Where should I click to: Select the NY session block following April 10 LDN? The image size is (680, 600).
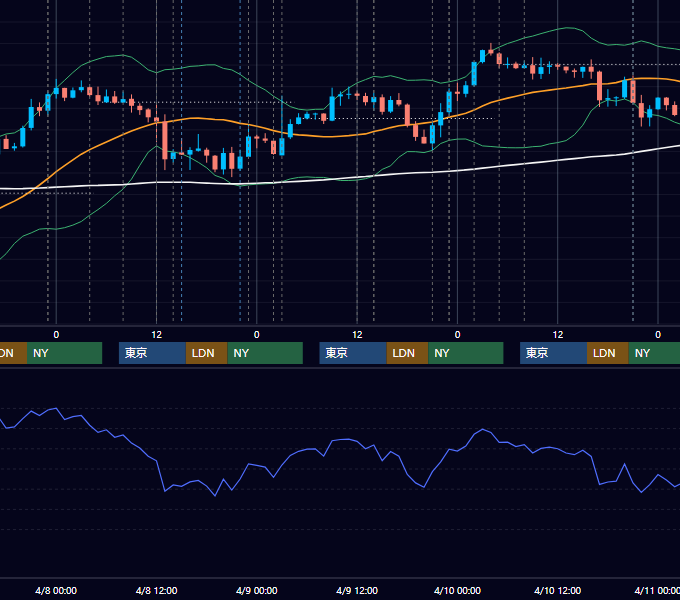pos(654,353)
